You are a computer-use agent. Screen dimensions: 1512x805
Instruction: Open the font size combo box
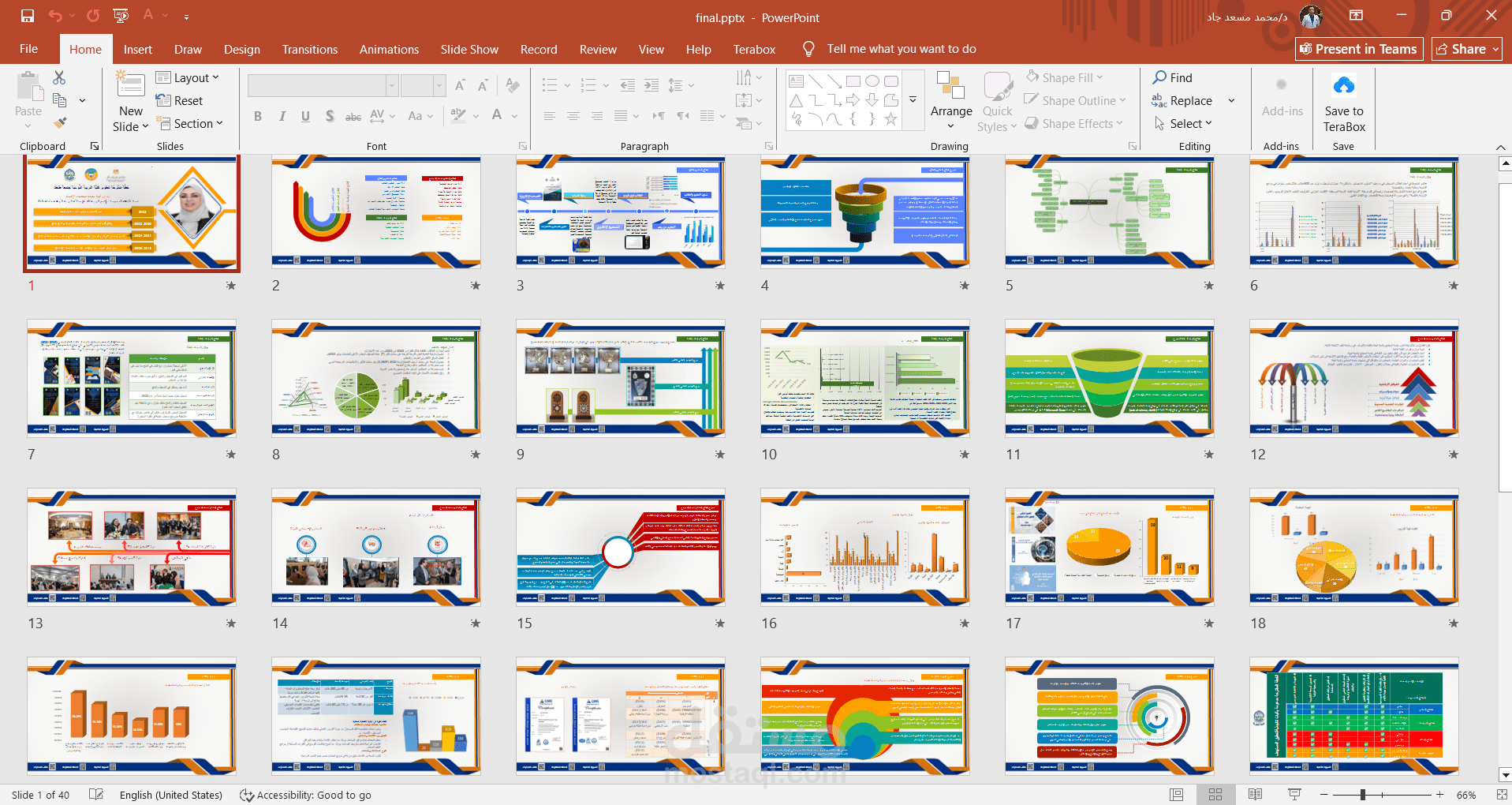pyautogui.click(x=424, y=85)
